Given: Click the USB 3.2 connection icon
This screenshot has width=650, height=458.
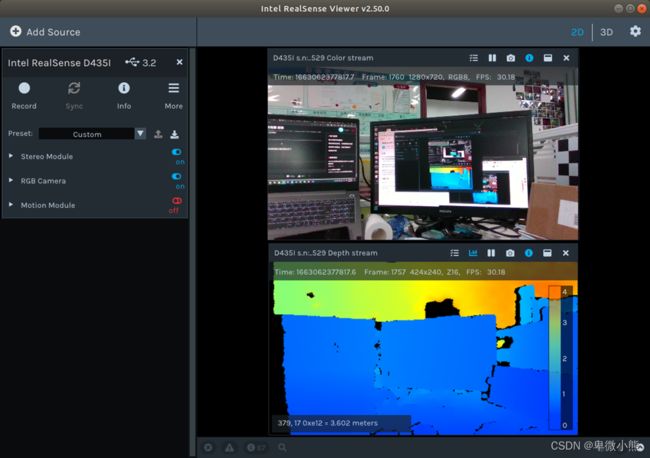Looking at the screenshot, I should coord(132,62).
